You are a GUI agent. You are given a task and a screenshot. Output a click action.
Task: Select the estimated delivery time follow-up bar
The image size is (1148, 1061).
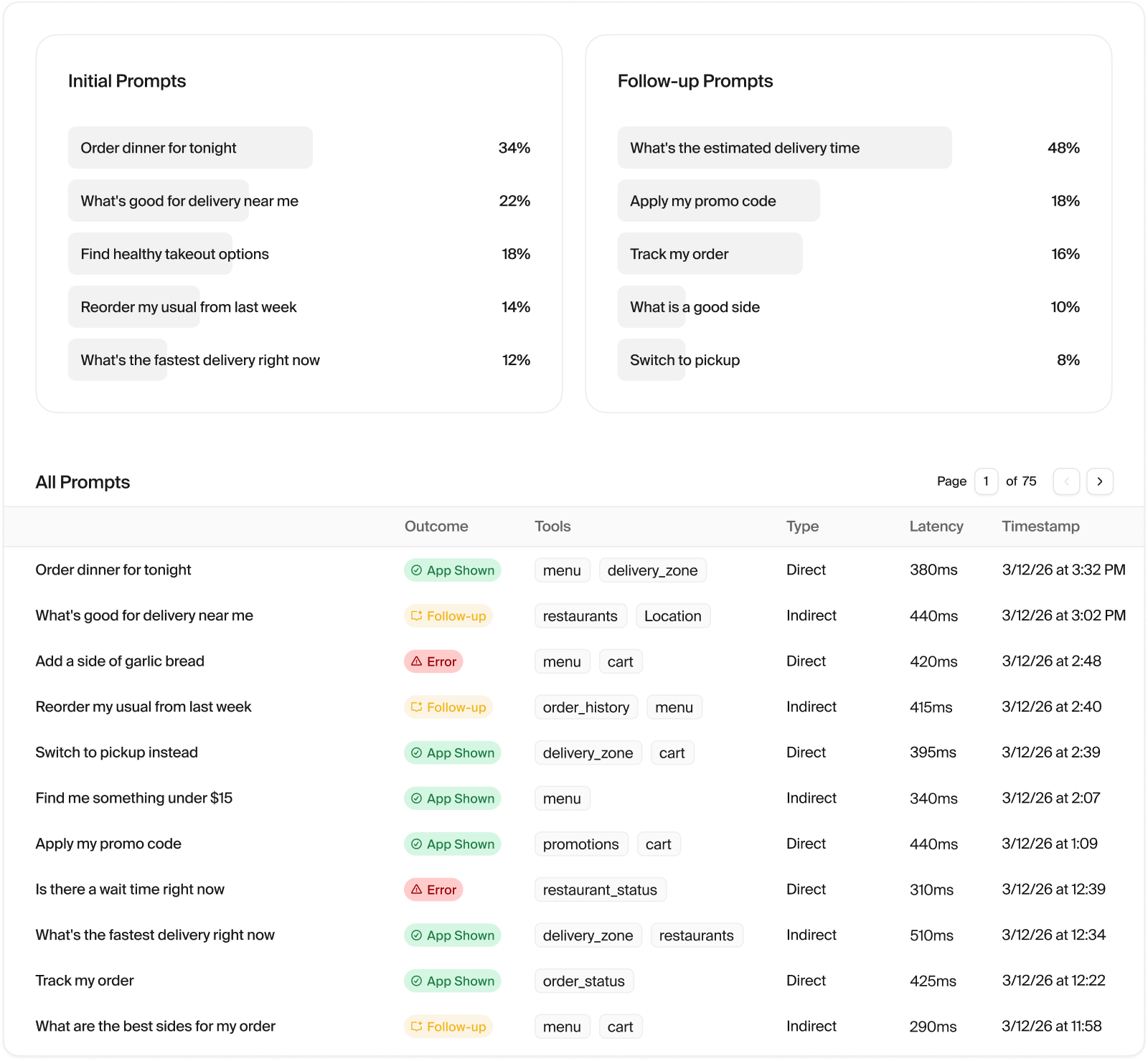coord(784,148)
